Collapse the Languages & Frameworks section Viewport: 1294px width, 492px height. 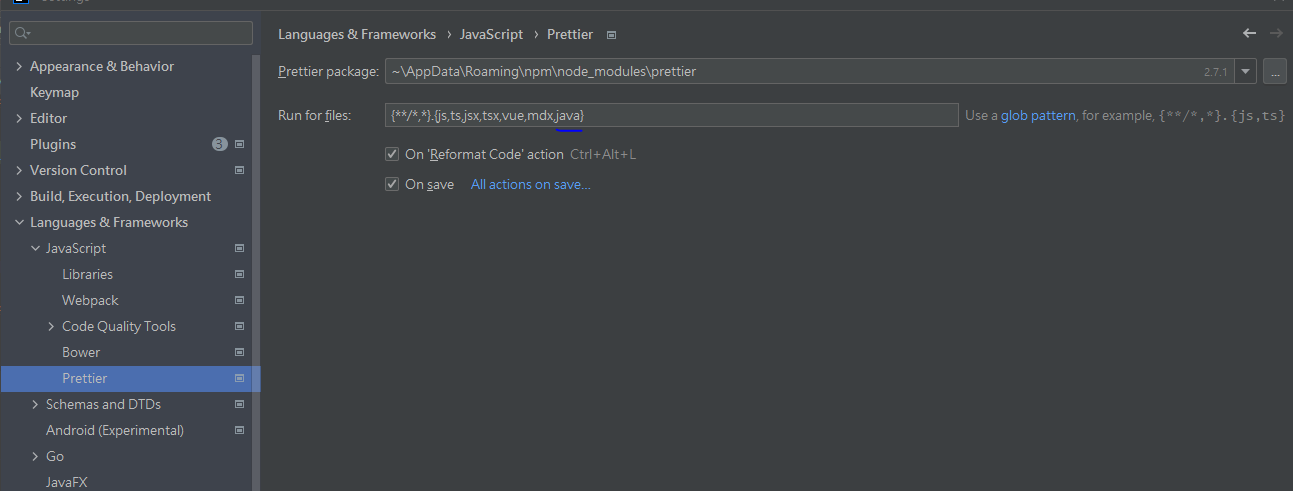coord(19,222)
